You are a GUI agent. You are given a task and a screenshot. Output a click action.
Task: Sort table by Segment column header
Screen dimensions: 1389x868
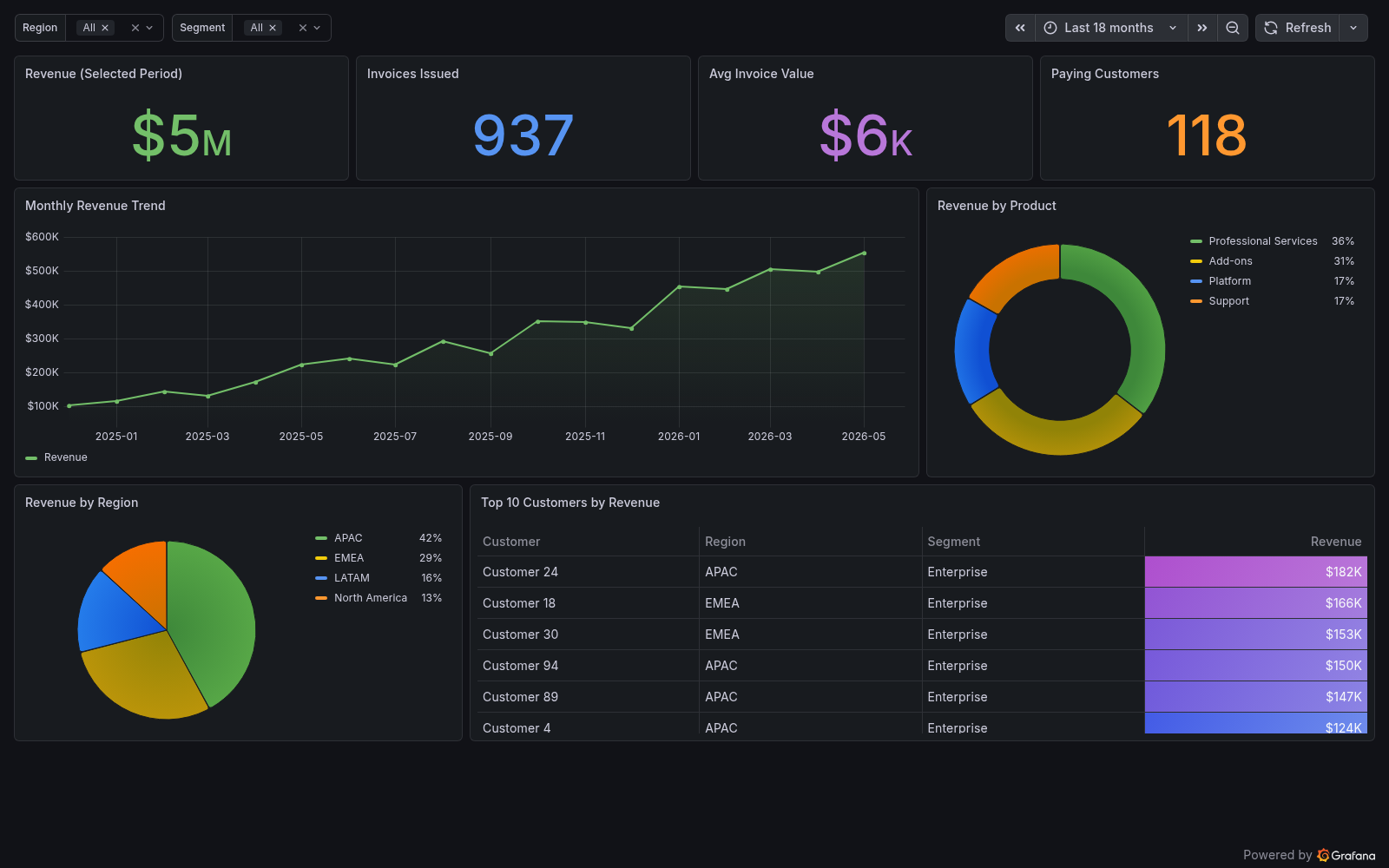953,542
